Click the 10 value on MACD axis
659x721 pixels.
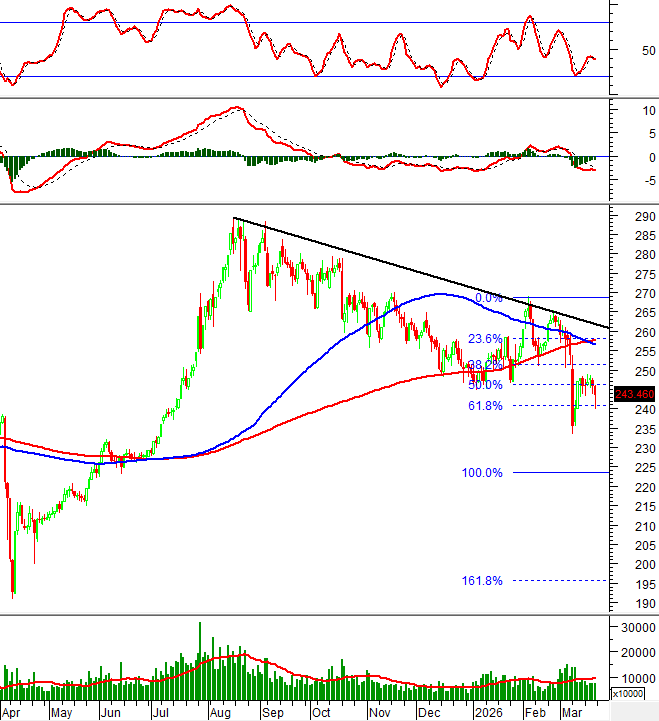coord(648,111)
